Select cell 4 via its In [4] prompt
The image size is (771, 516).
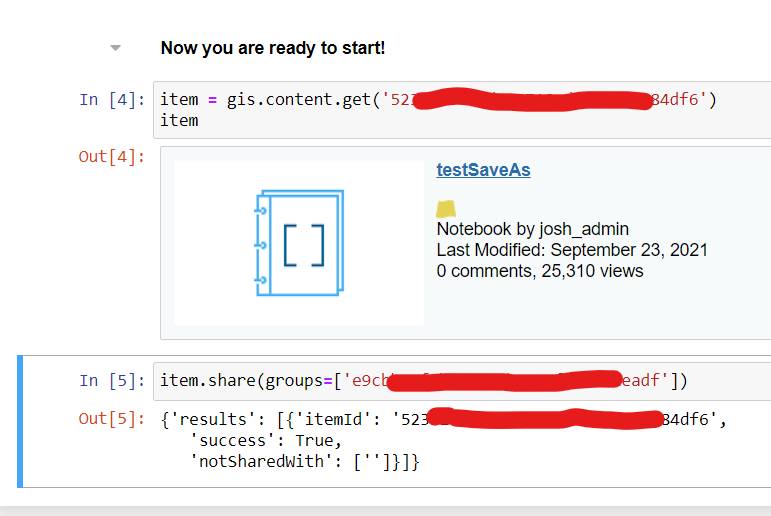112,100
